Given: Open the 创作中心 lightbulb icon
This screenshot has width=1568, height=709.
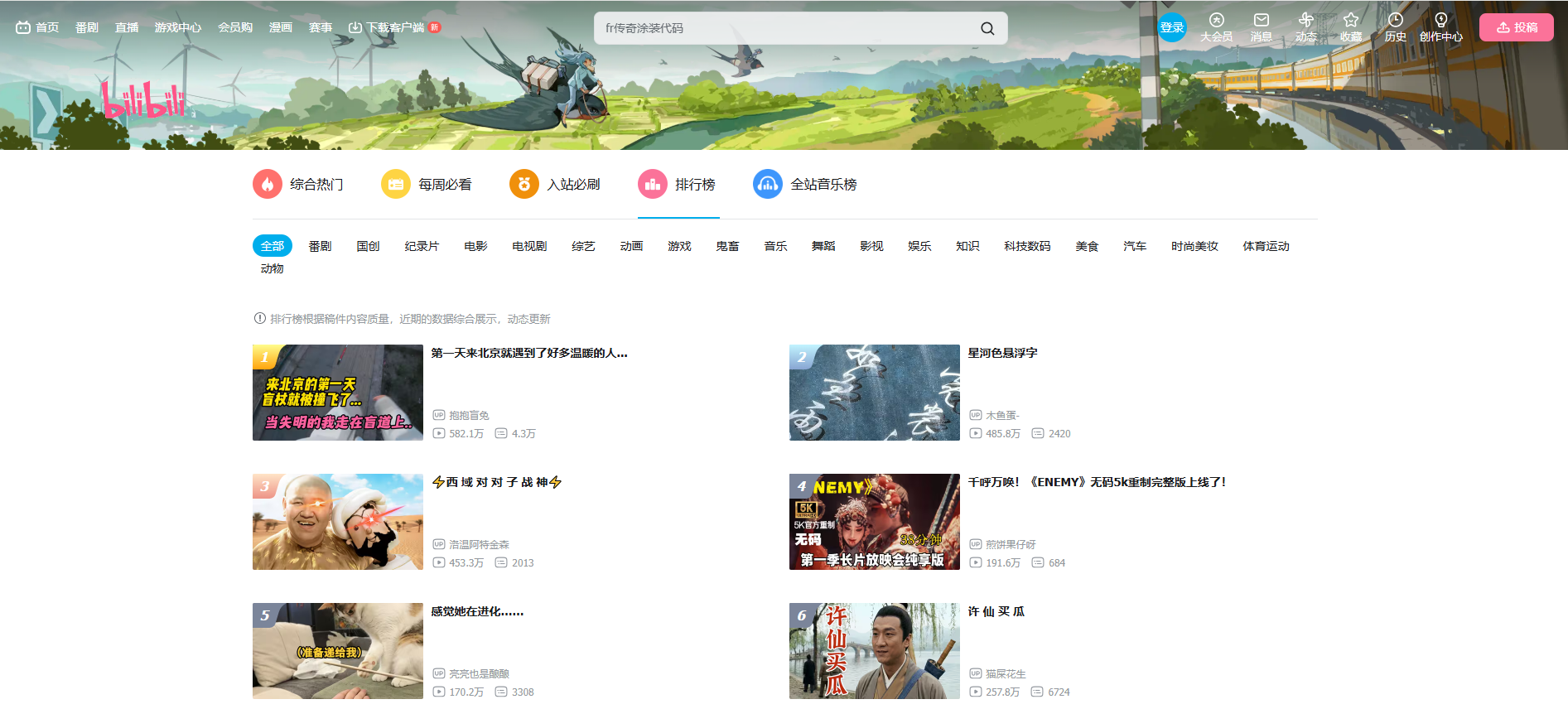Looking at the screenshot, I should (1441, 20).
